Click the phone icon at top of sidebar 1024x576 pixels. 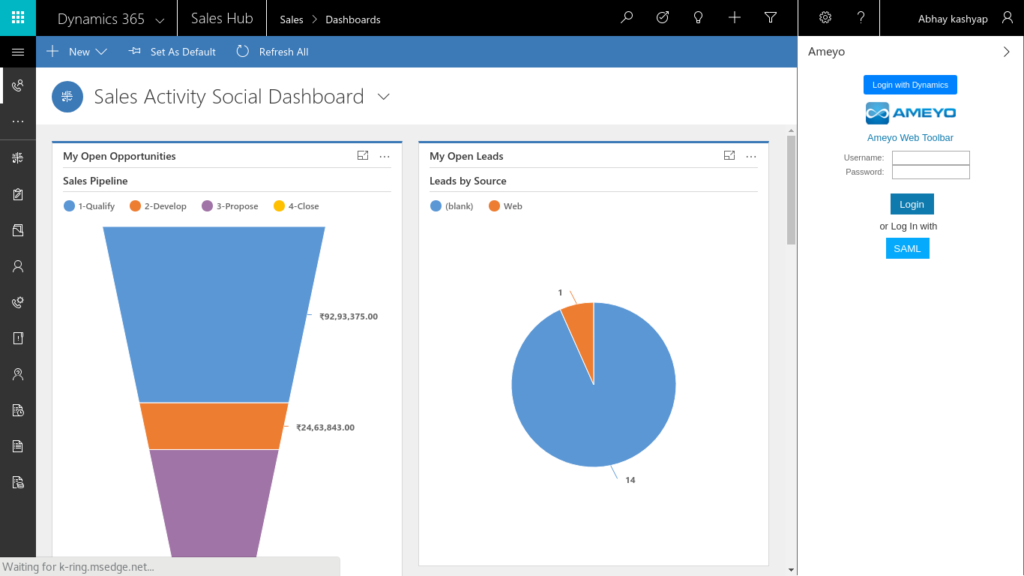(18, 86)
